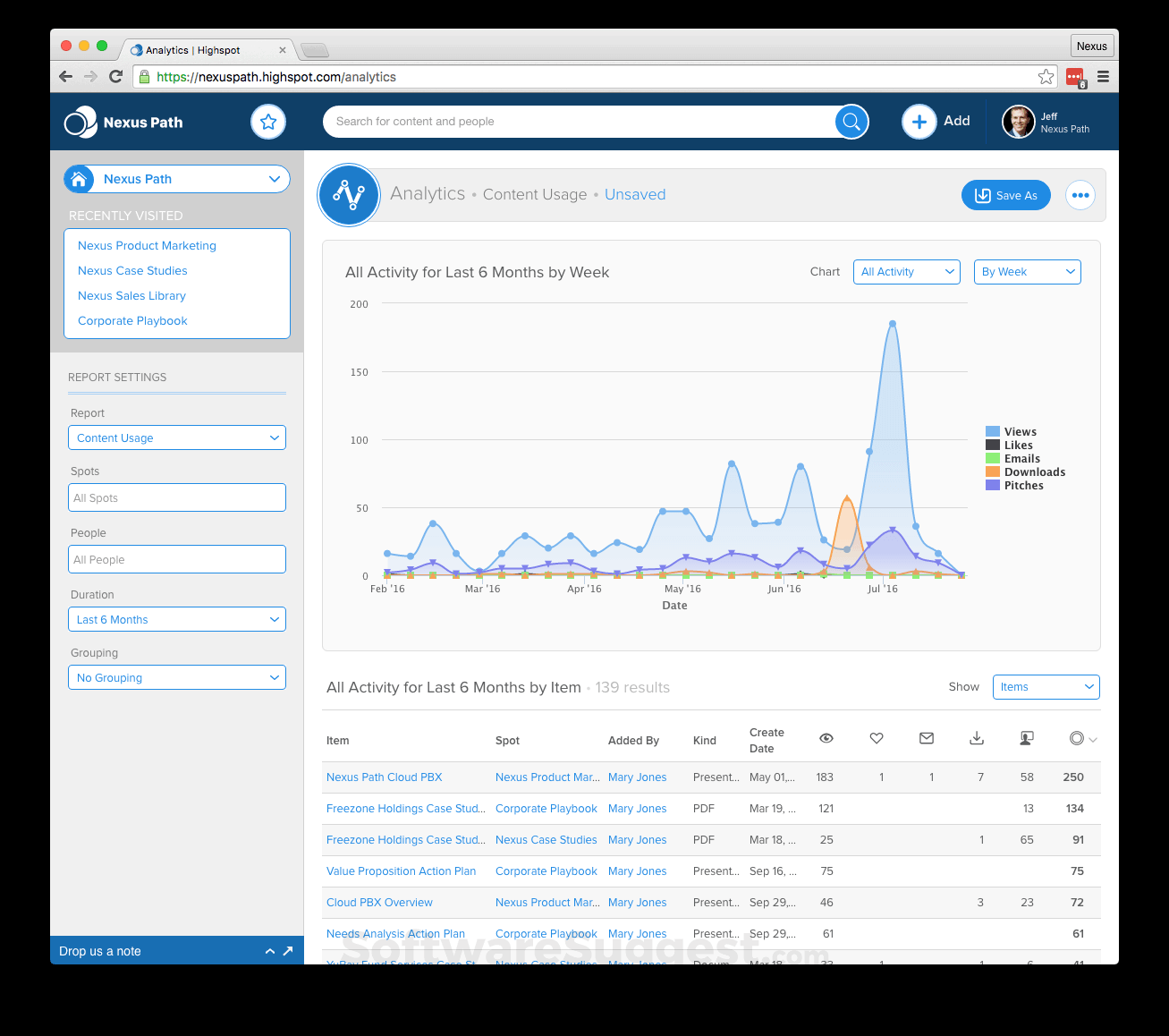Viewport: 1169px width, 1036px height.
Task: Click the Pitches presenter icon column header
Action: coord(1026,738)
